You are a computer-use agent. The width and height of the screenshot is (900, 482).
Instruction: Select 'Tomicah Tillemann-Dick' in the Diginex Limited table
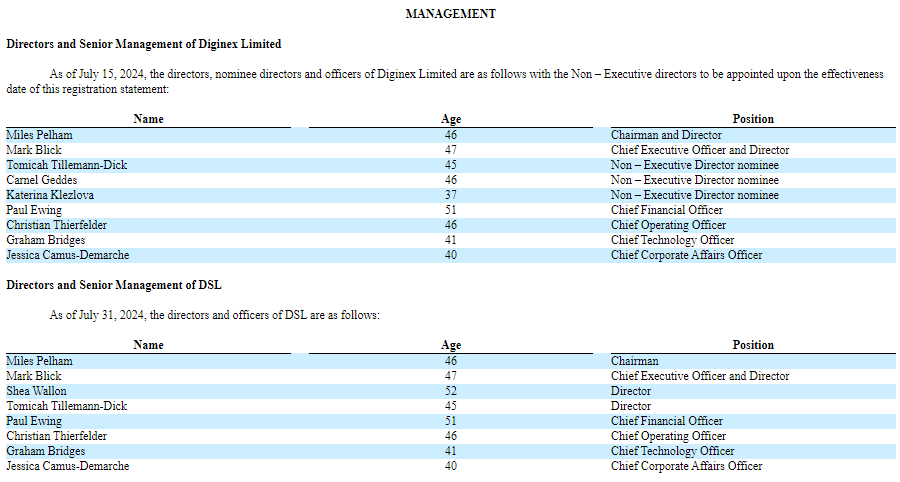point(67,165)
